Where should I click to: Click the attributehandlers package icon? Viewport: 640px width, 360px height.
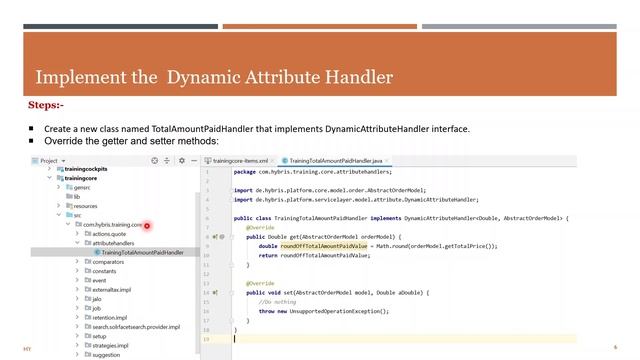88,243
